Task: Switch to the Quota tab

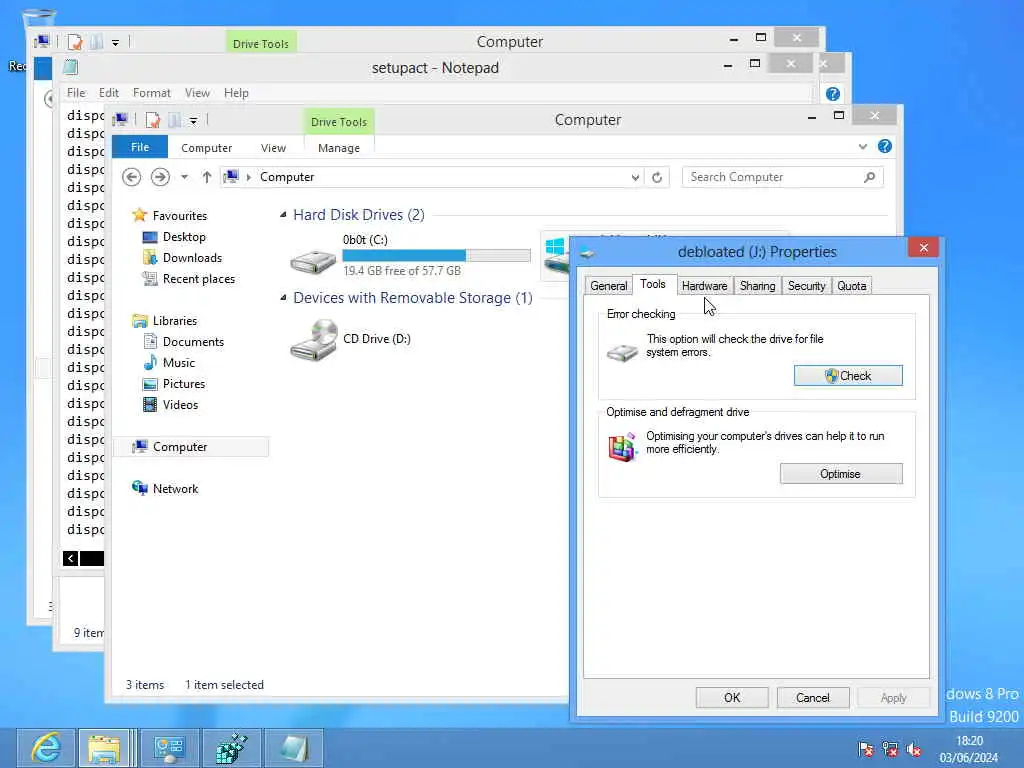Action: (x=852, y=286)
